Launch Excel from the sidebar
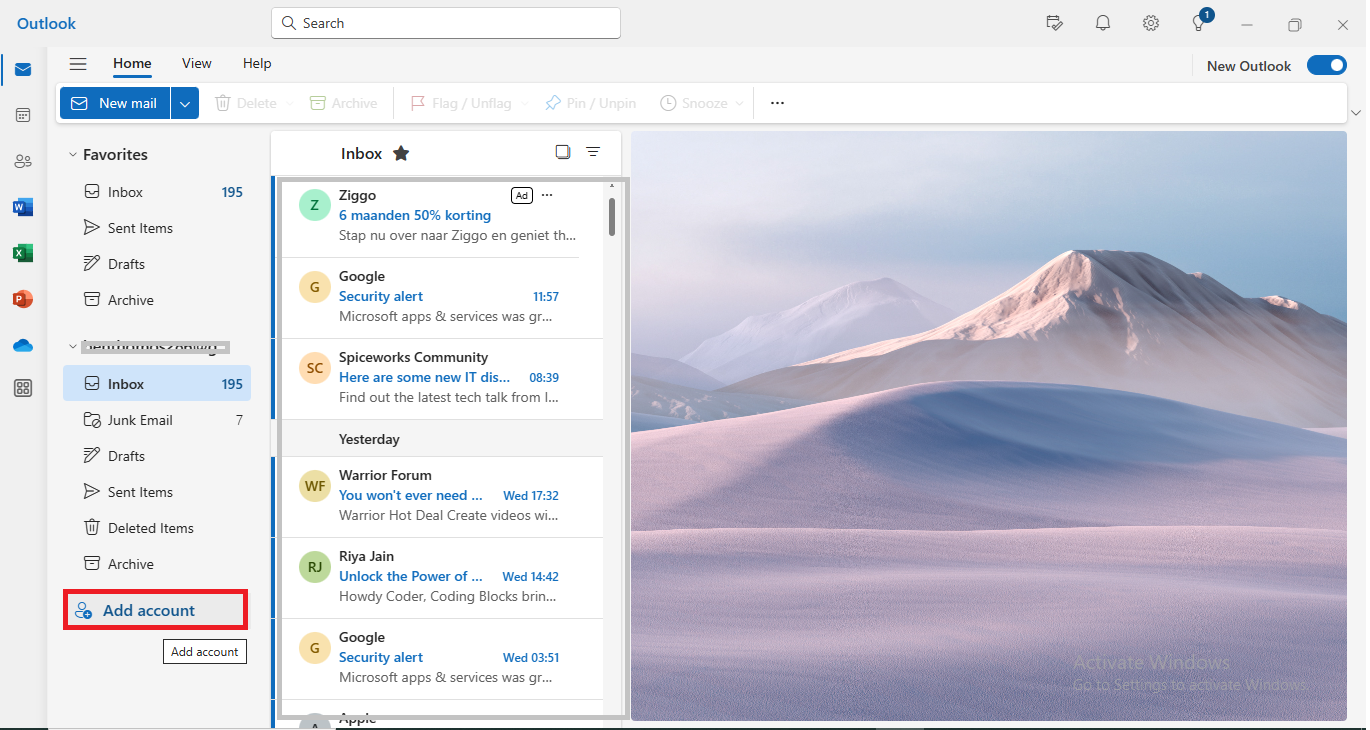The width and height of the screenshot is (1370, 730). (x=23, y=253)
